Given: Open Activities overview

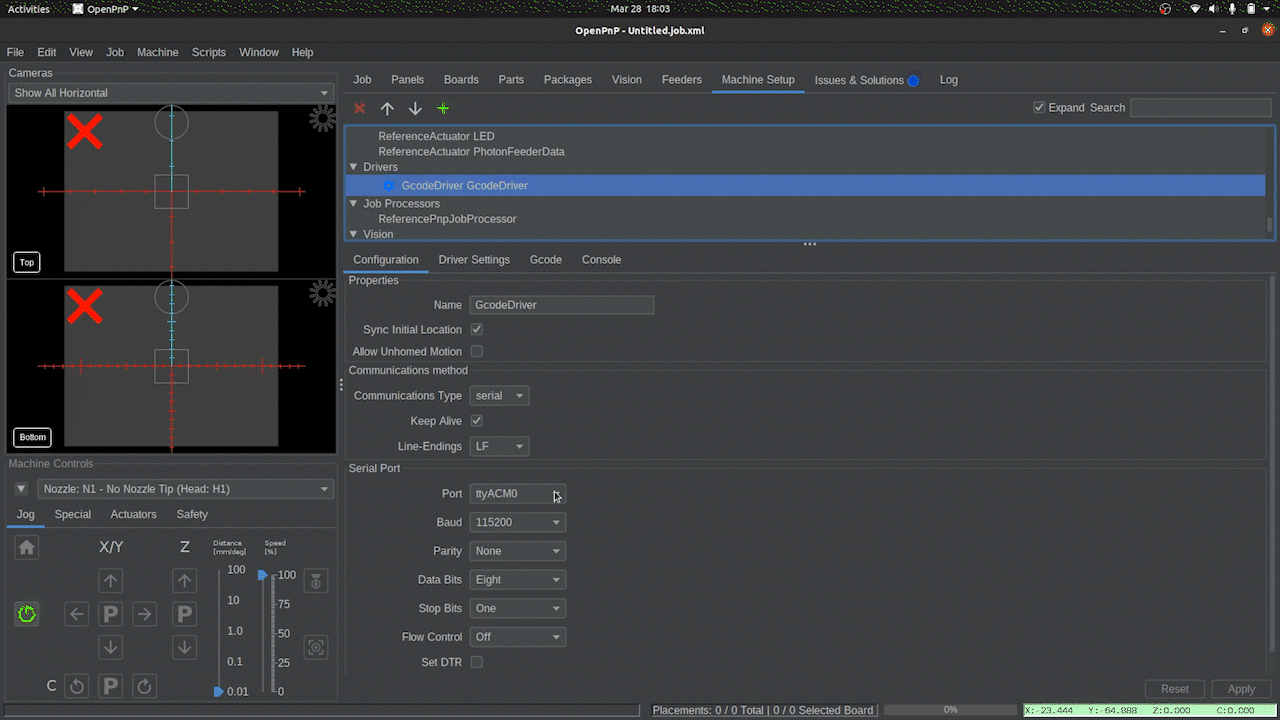Looking at the screenshot, I should coord(29,9).
